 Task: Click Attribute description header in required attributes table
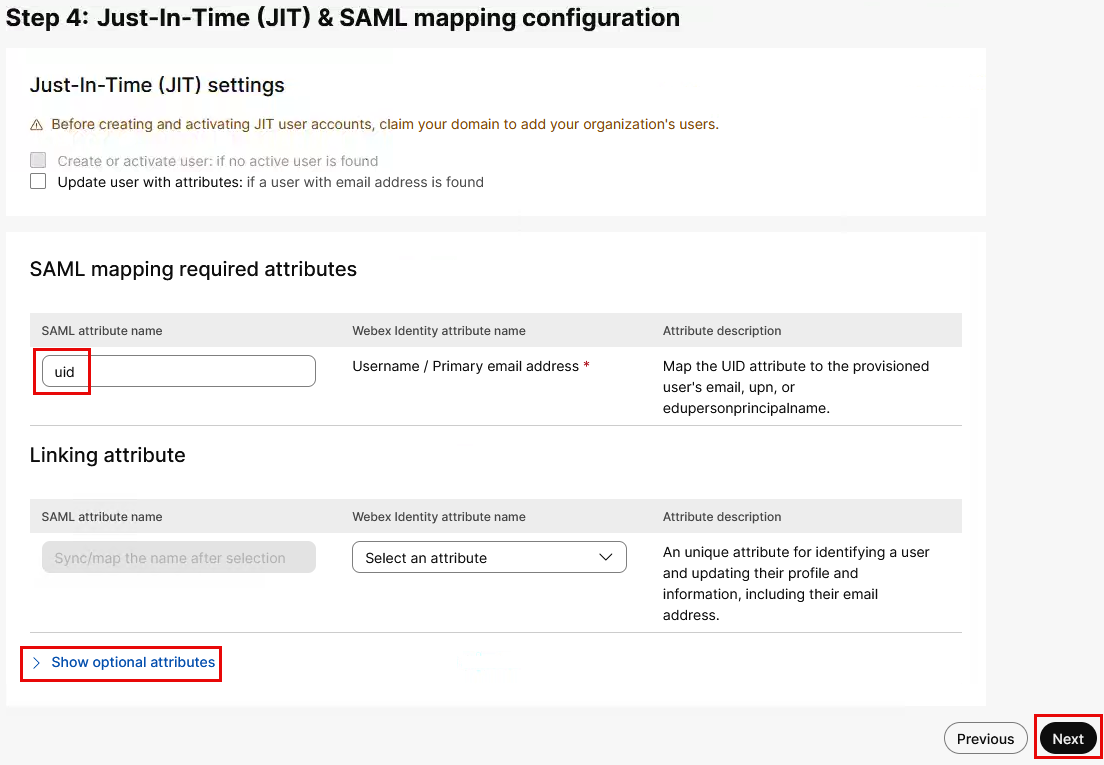[x=722, y=331]
